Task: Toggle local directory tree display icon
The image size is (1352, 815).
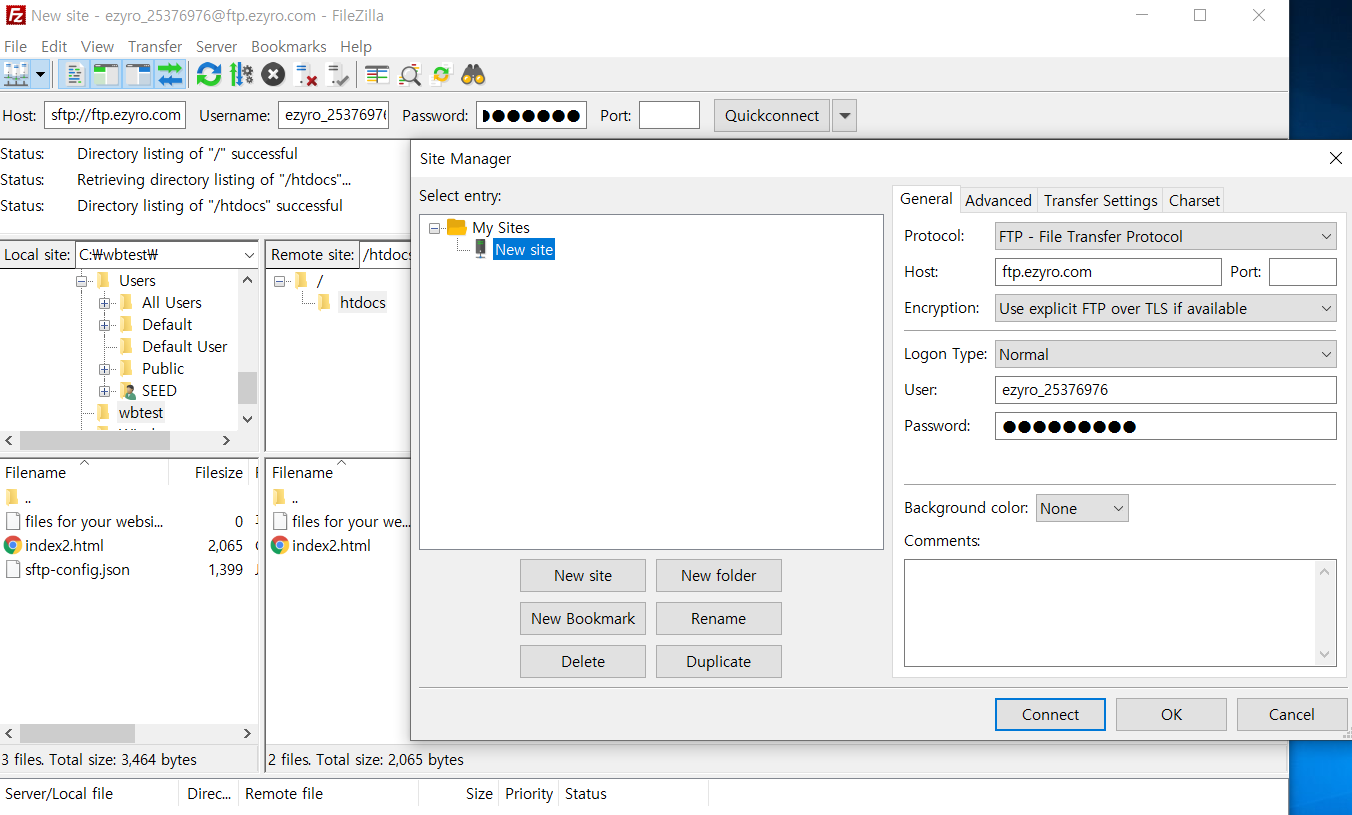Action: [106, 74]
